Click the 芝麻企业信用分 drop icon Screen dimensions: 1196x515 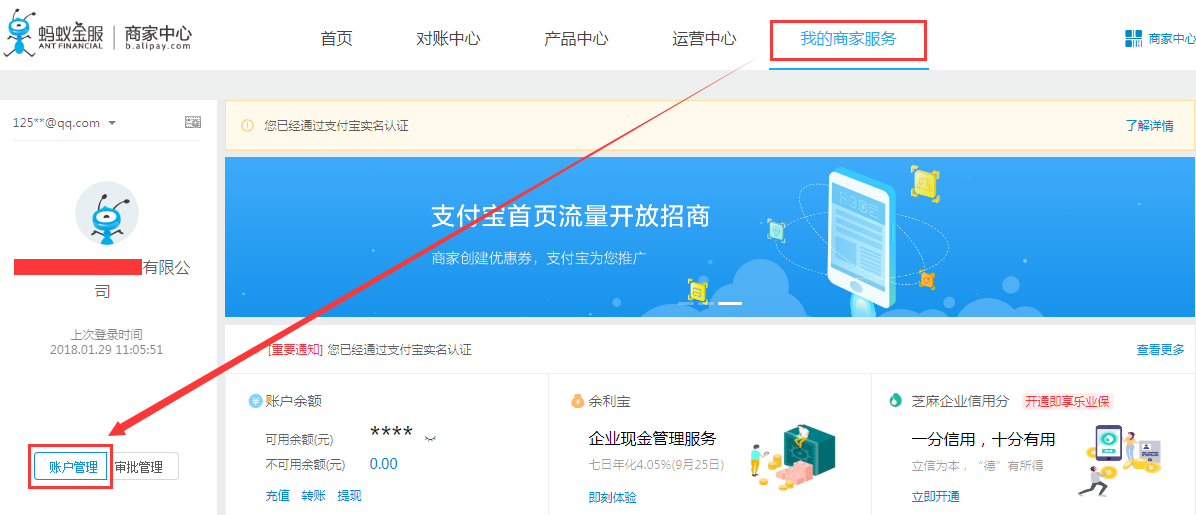896,401
